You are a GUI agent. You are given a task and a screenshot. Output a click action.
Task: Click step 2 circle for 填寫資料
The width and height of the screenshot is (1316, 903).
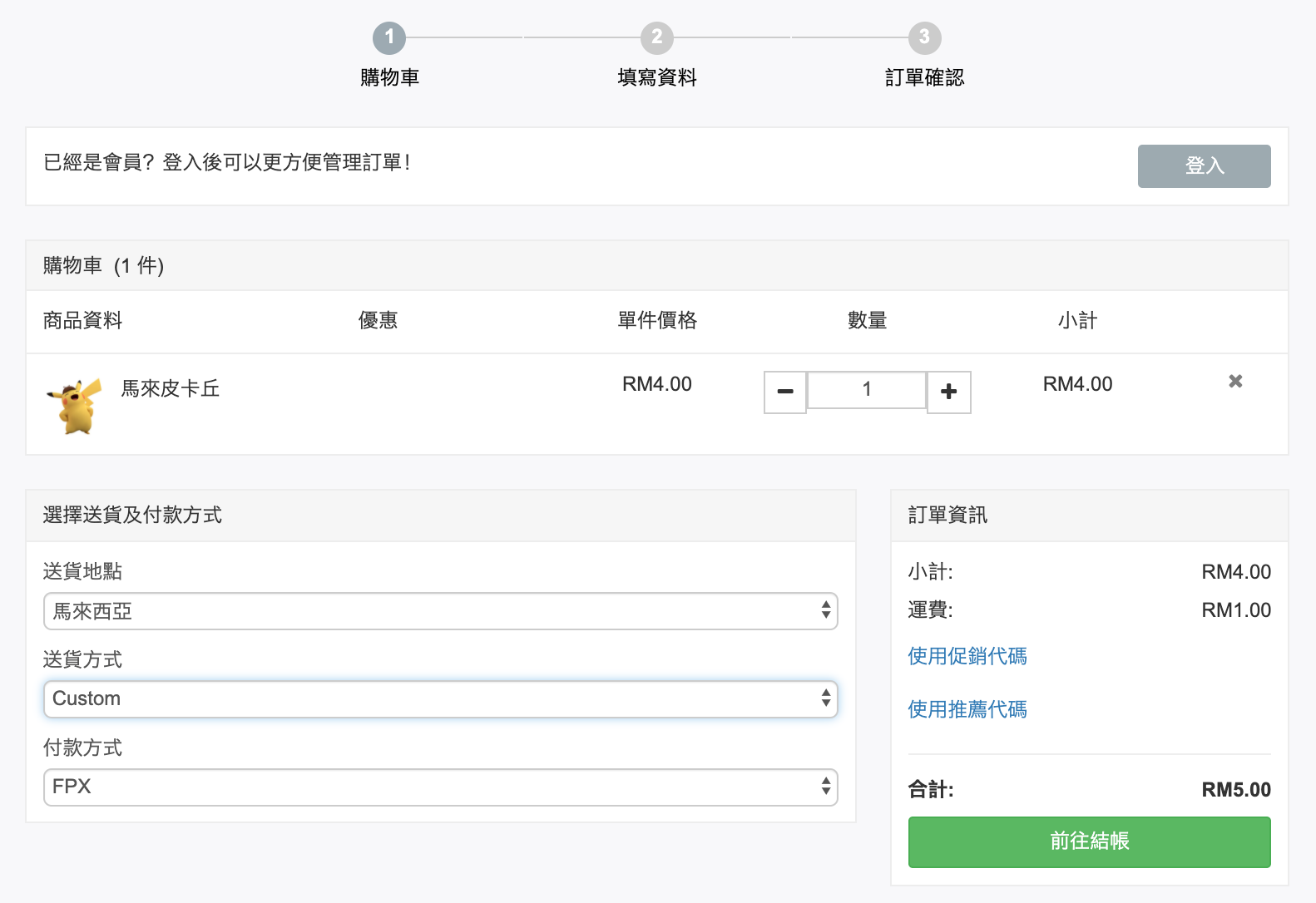click(657, 37)
